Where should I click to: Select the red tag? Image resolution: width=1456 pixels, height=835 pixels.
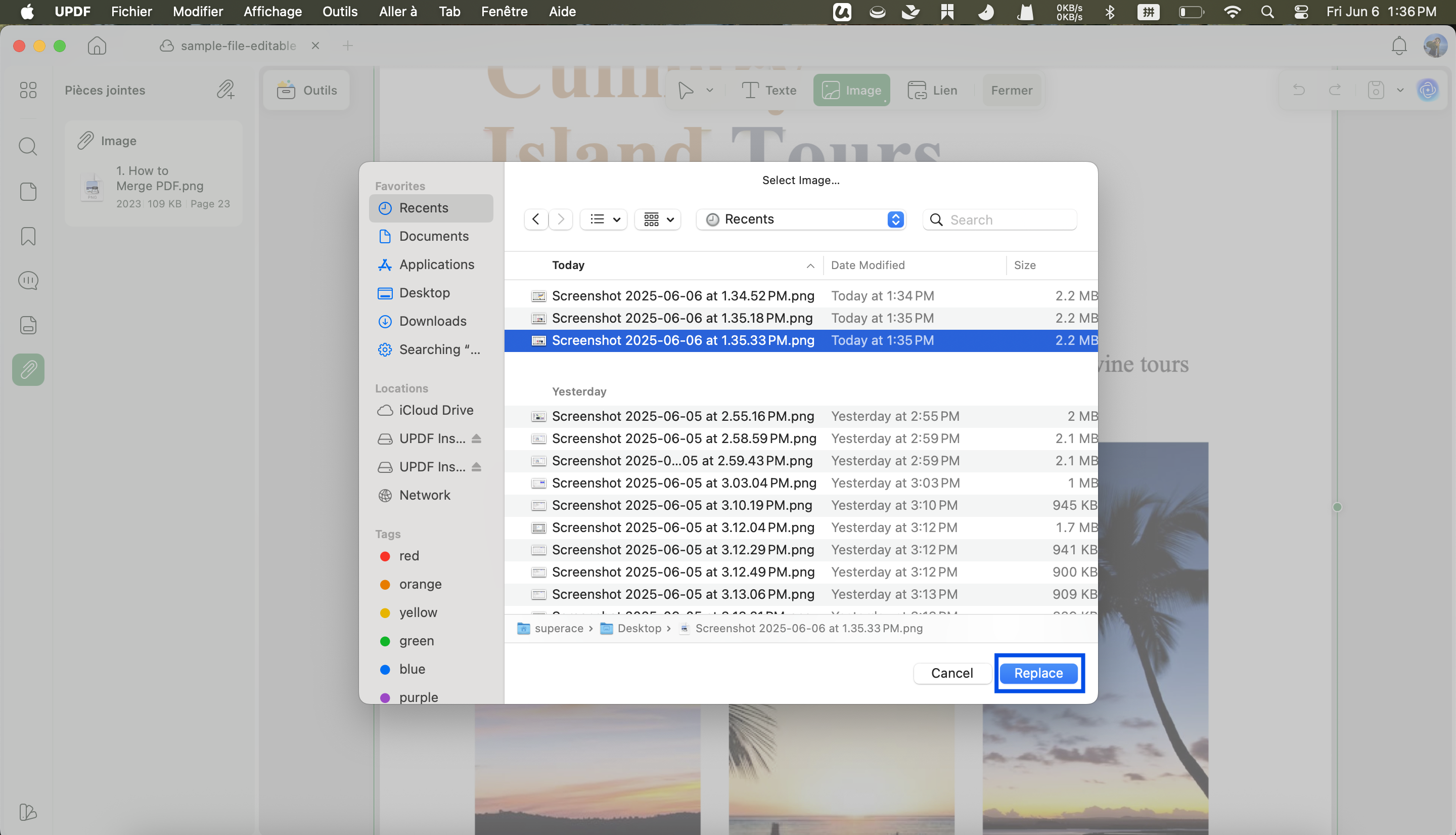point(431,555)
